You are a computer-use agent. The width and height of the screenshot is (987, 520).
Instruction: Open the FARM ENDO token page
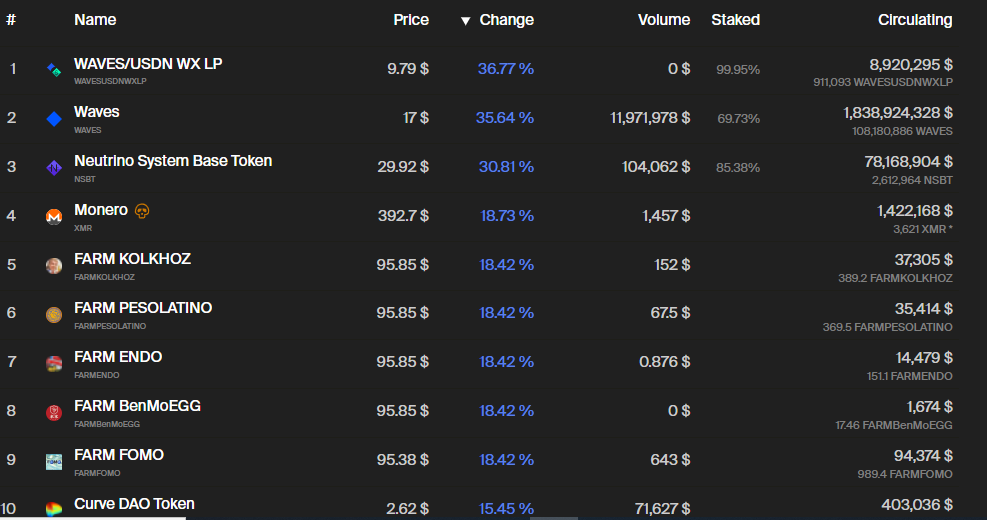pyautogui.click(x=118, y=357)
